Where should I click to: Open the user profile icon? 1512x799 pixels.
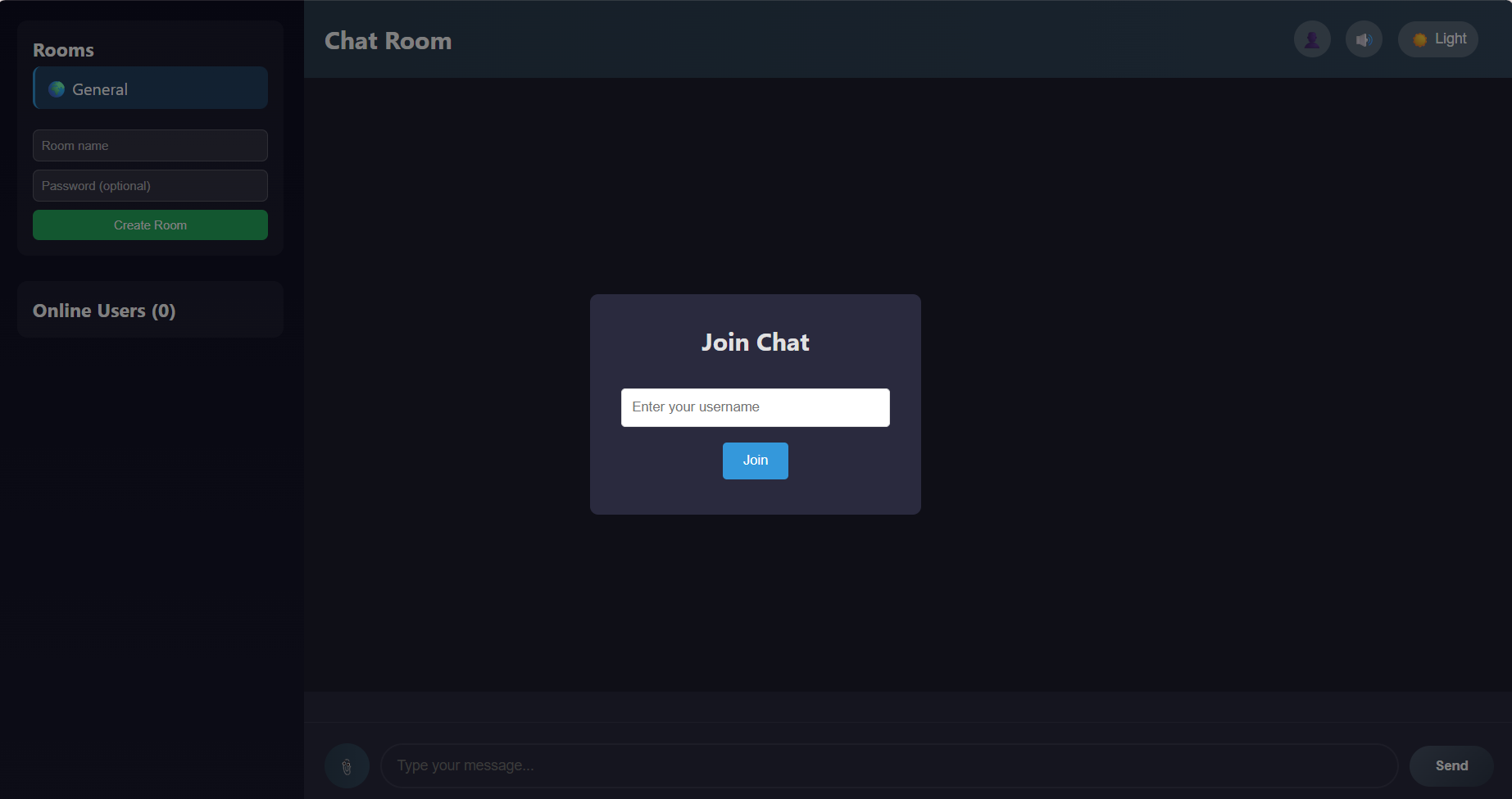click(x=1311, y=39)
